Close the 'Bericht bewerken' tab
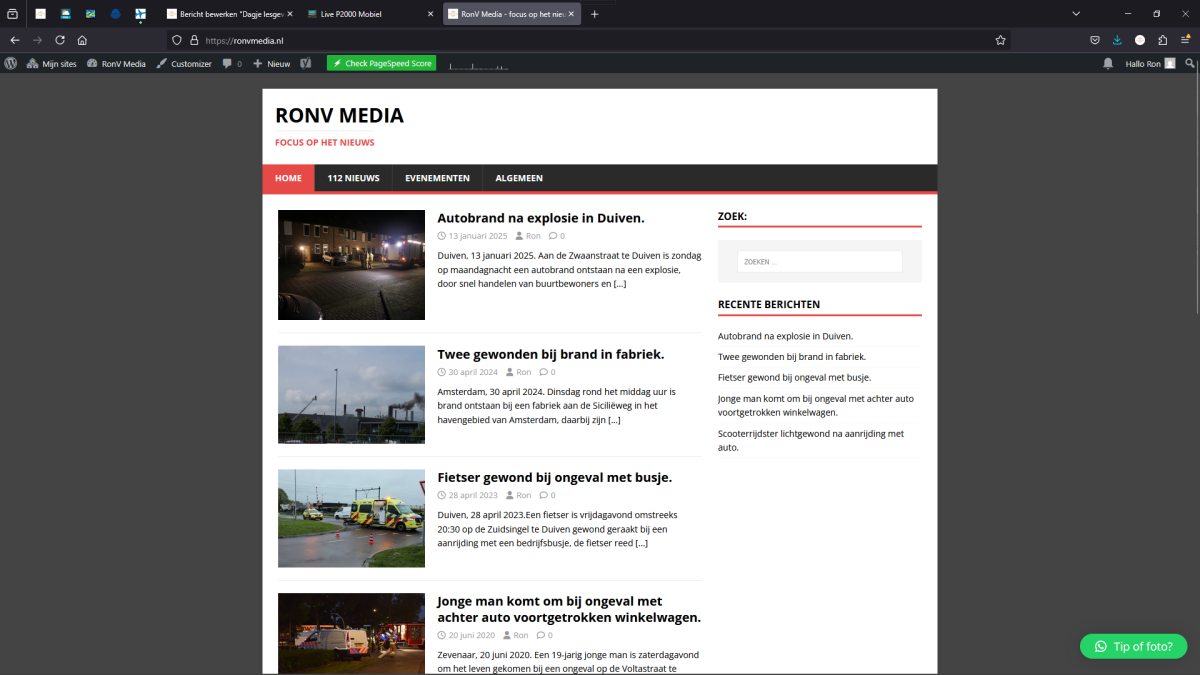 [288, 14]
